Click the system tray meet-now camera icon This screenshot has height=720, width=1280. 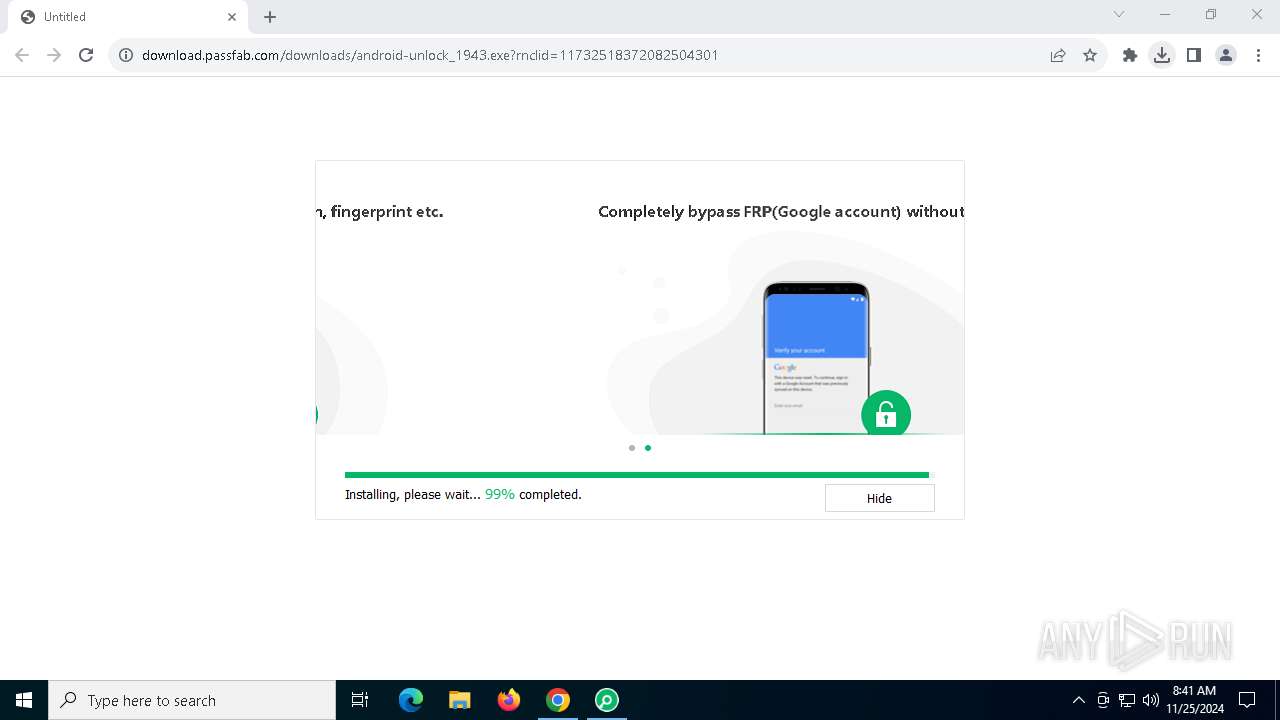(x=1103, y=700)
